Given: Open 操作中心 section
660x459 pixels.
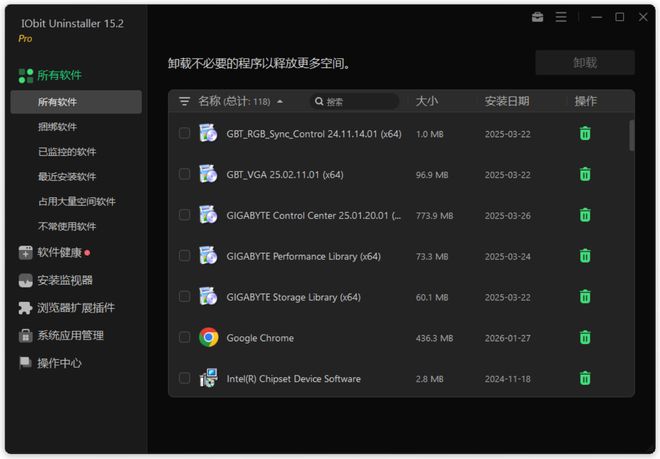Looking at the screenshot, I should (59, 363).
